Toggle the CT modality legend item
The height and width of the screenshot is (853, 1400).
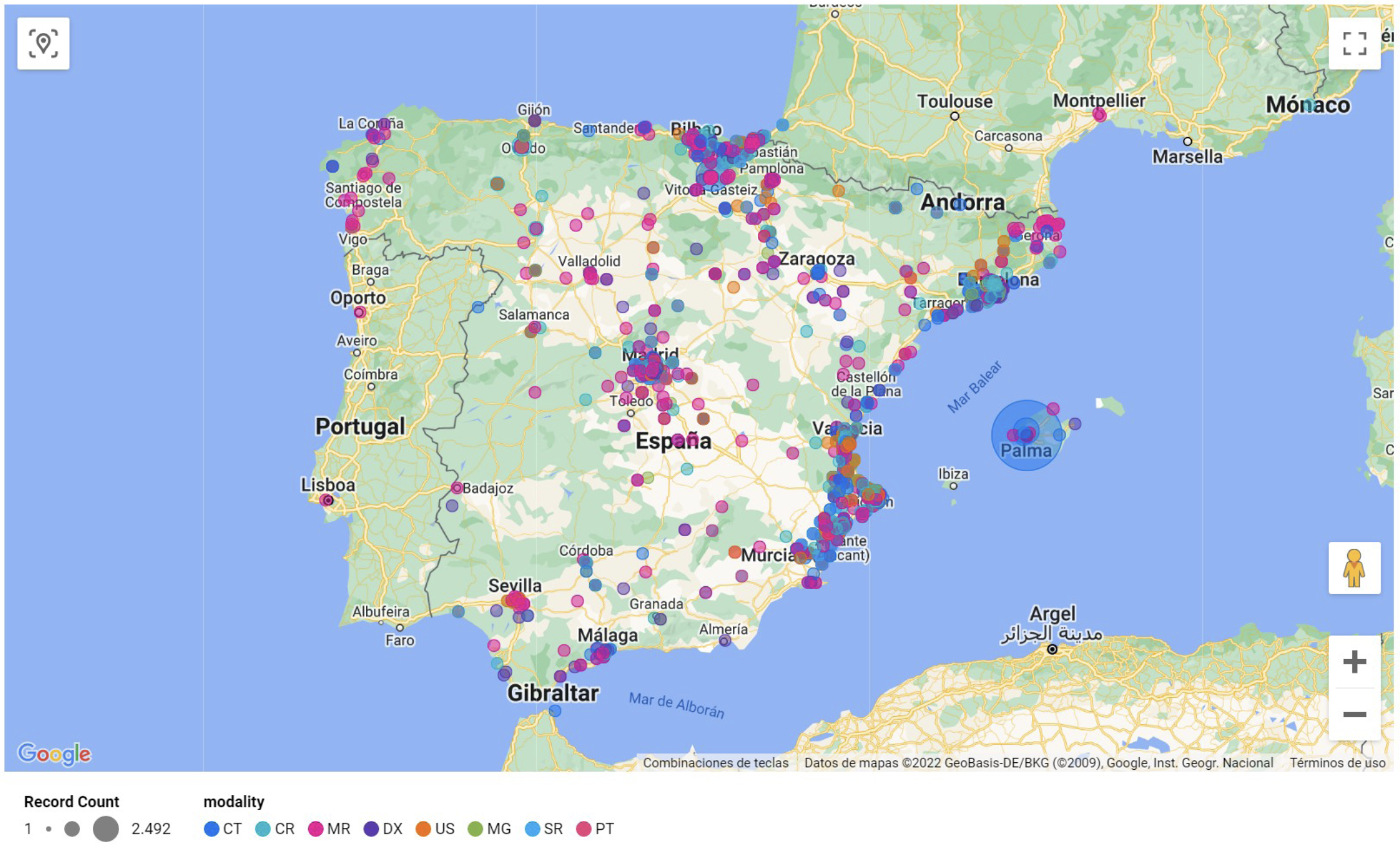[222, 829]
